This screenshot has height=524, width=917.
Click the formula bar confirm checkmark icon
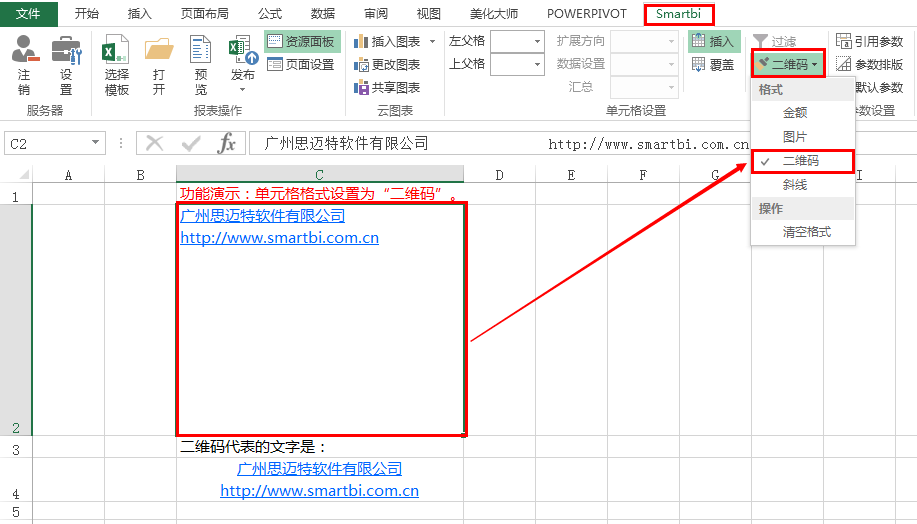tap(191, 143)
